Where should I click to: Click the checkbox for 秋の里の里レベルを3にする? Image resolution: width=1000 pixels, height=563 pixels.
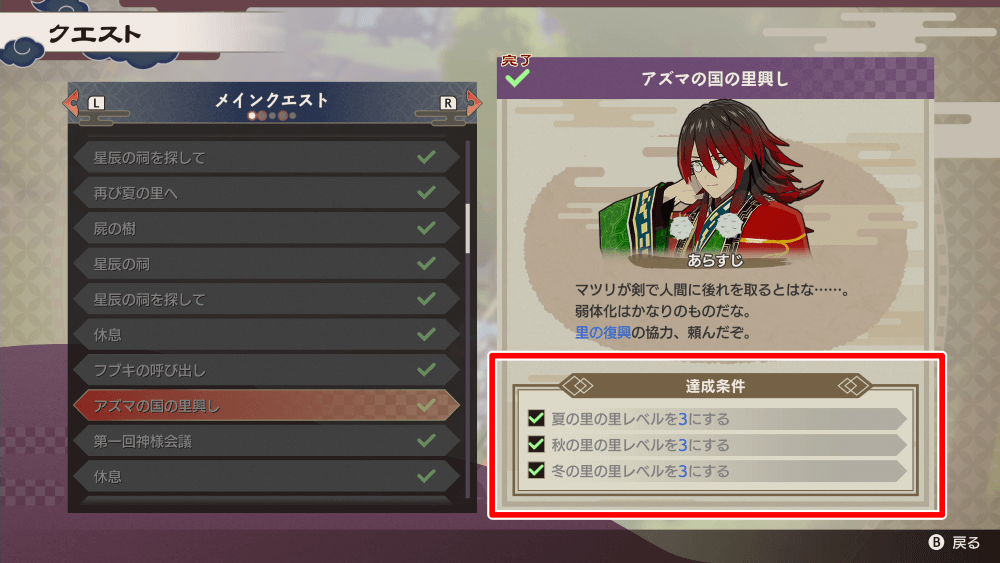pos(536,444)
